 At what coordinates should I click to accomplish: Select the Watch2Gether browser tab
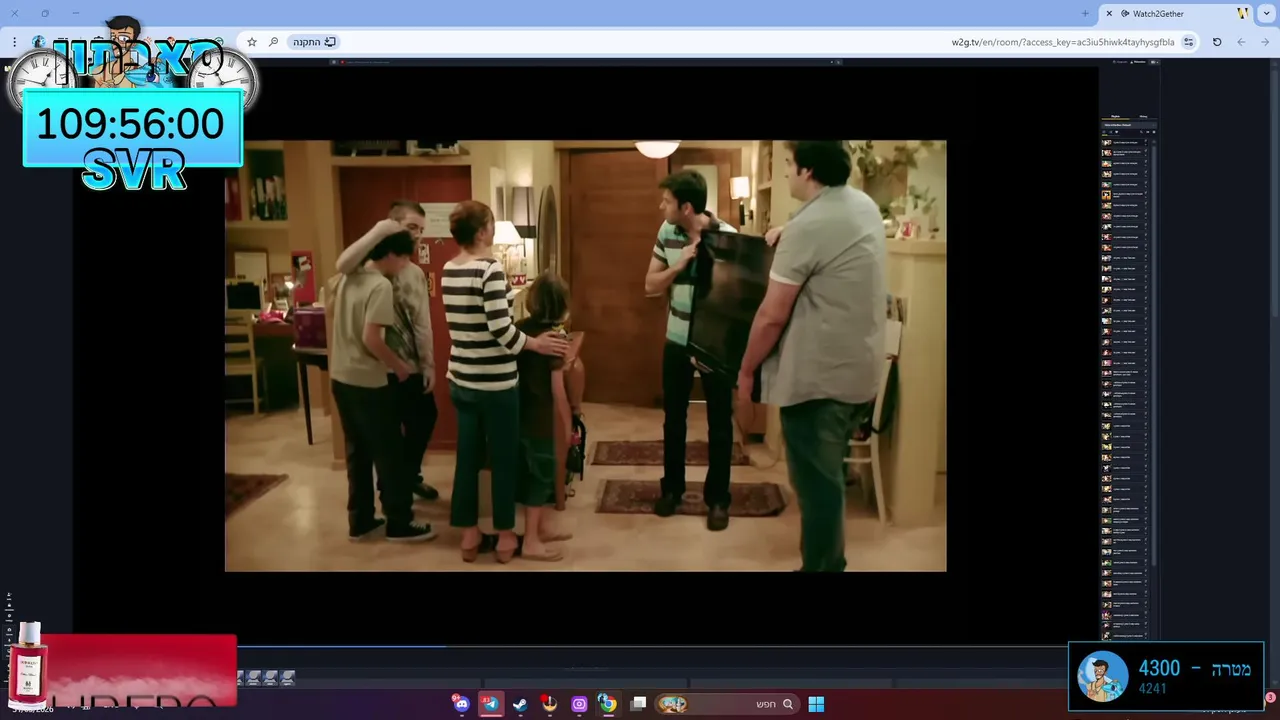point(1177,13)
